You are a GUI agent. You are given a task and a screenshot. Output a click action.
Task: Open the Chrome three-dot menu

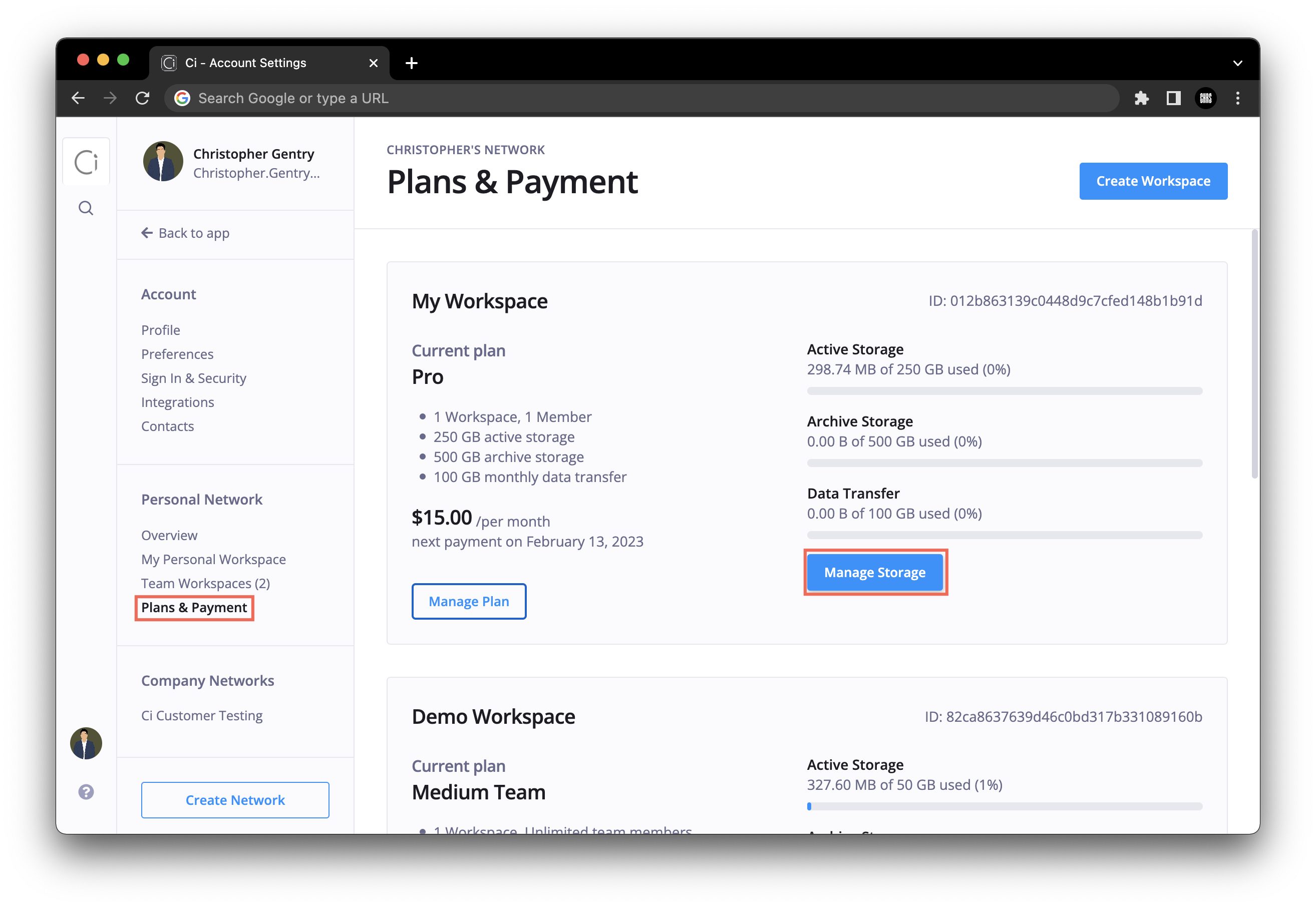(1237, 98)
